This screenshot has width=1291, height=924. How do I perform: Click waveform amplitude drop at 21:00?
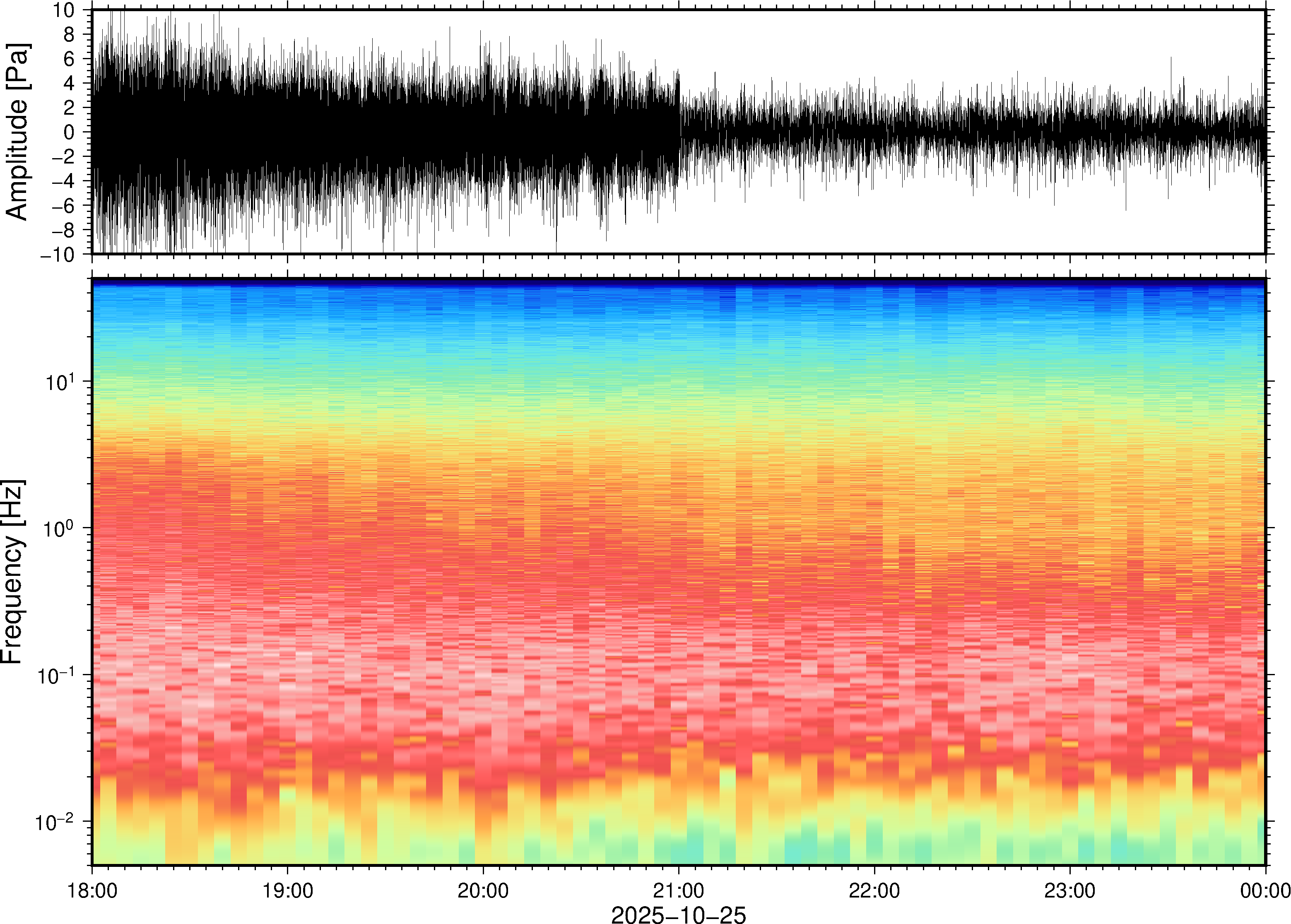pos(679,132)
